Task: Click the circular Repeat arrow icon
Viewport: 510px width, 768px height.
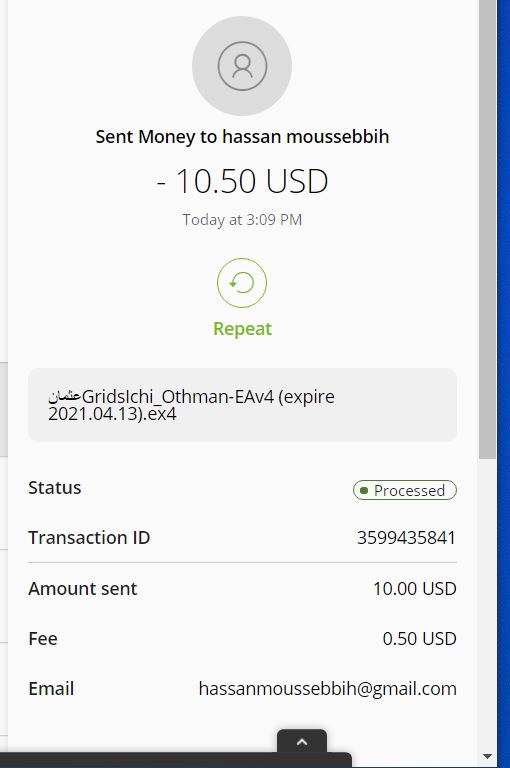Action: tap(242, 283)
